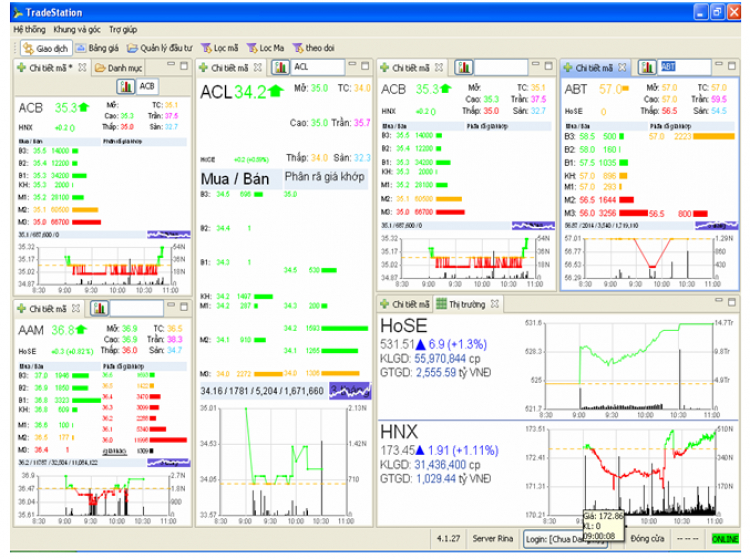Minimize the ABT detail panel
Viewport: 750px width, 559px height.
click(x=719, y=64)
